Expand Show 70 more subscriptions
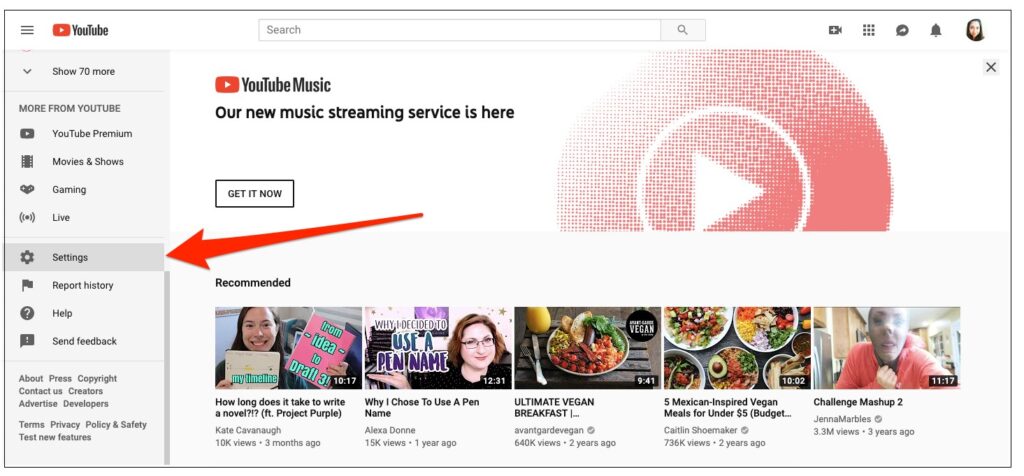Viewport: 1024px width, 476px height. [84, 72]
